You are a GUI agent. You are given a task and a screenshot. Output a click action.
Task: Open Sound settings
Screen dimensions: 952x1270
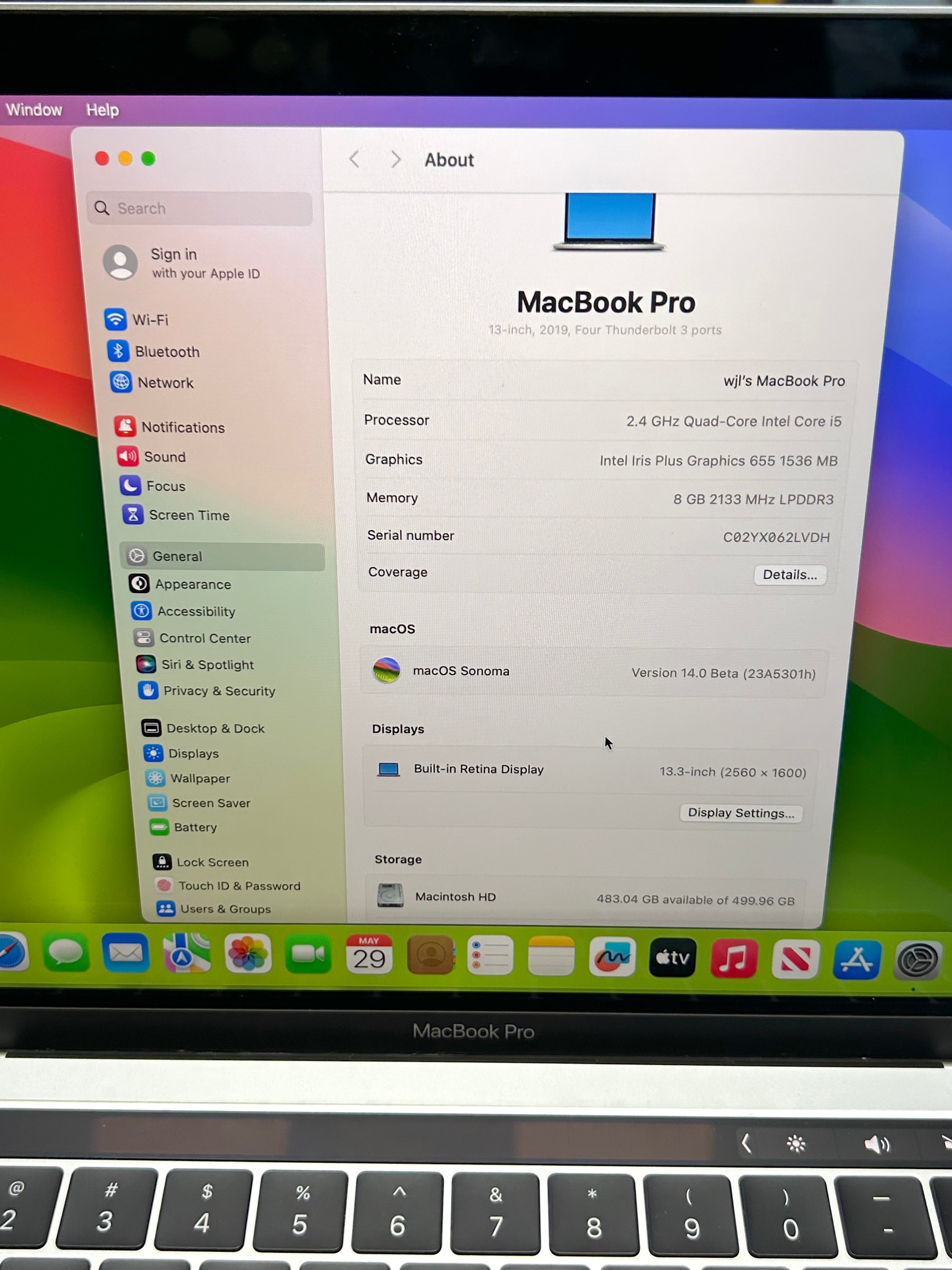(x=152, y=456)
